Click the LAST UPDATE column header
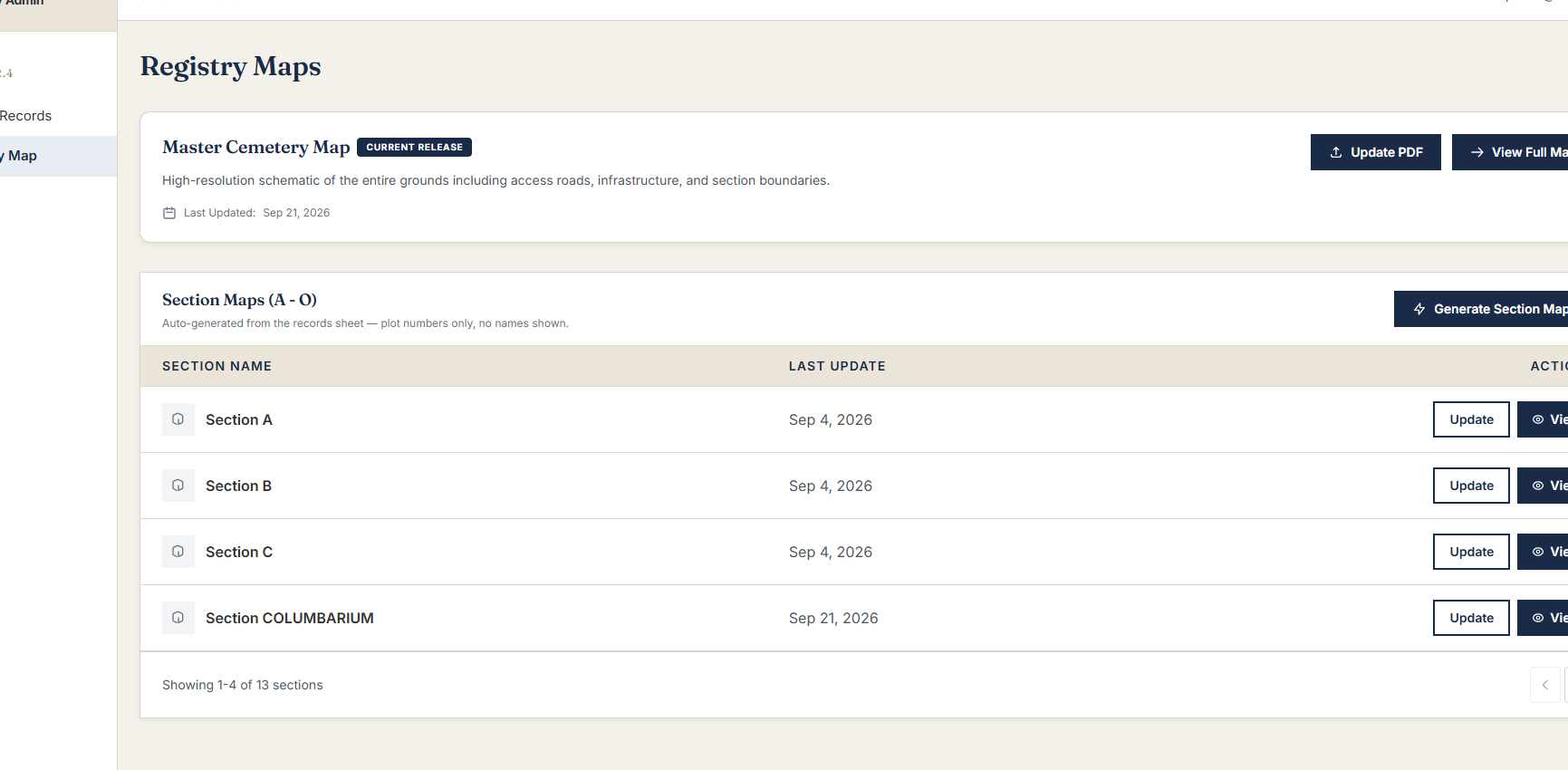This screenshot has height=770, width=1568. click(x=837, y=366)
